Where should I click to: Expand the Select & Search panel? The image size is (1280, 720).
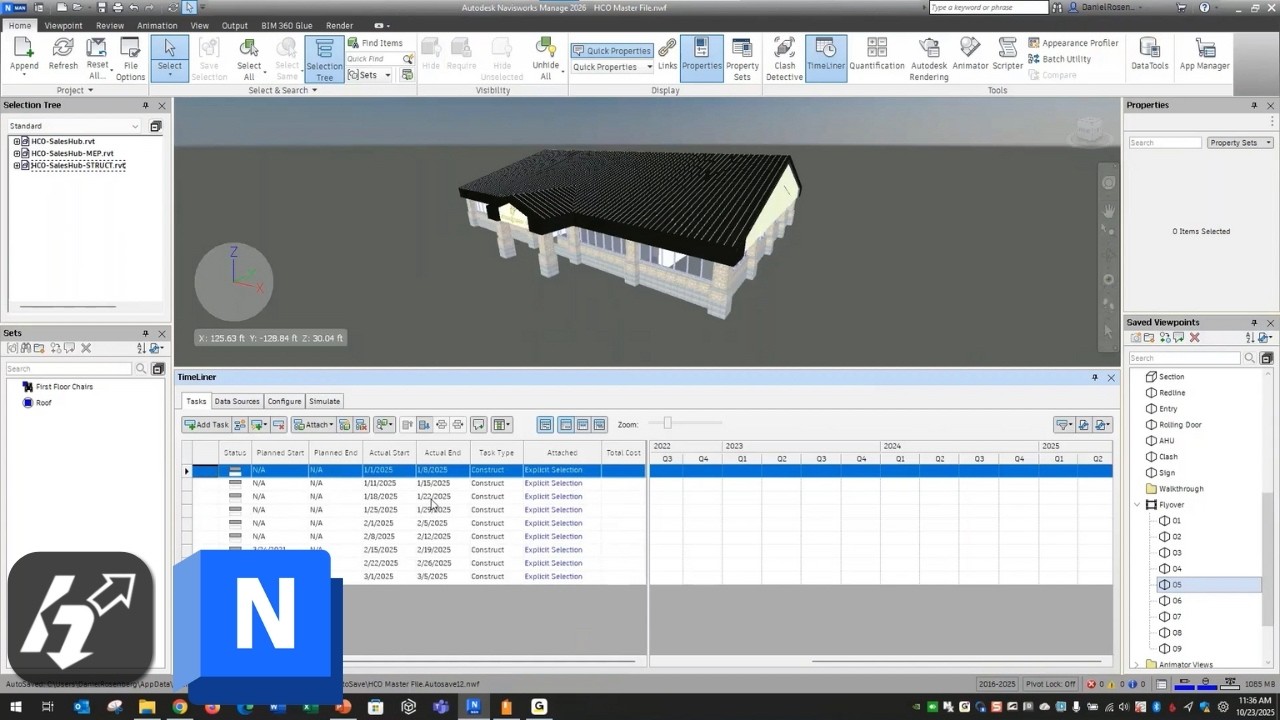[x=282, y=90]
